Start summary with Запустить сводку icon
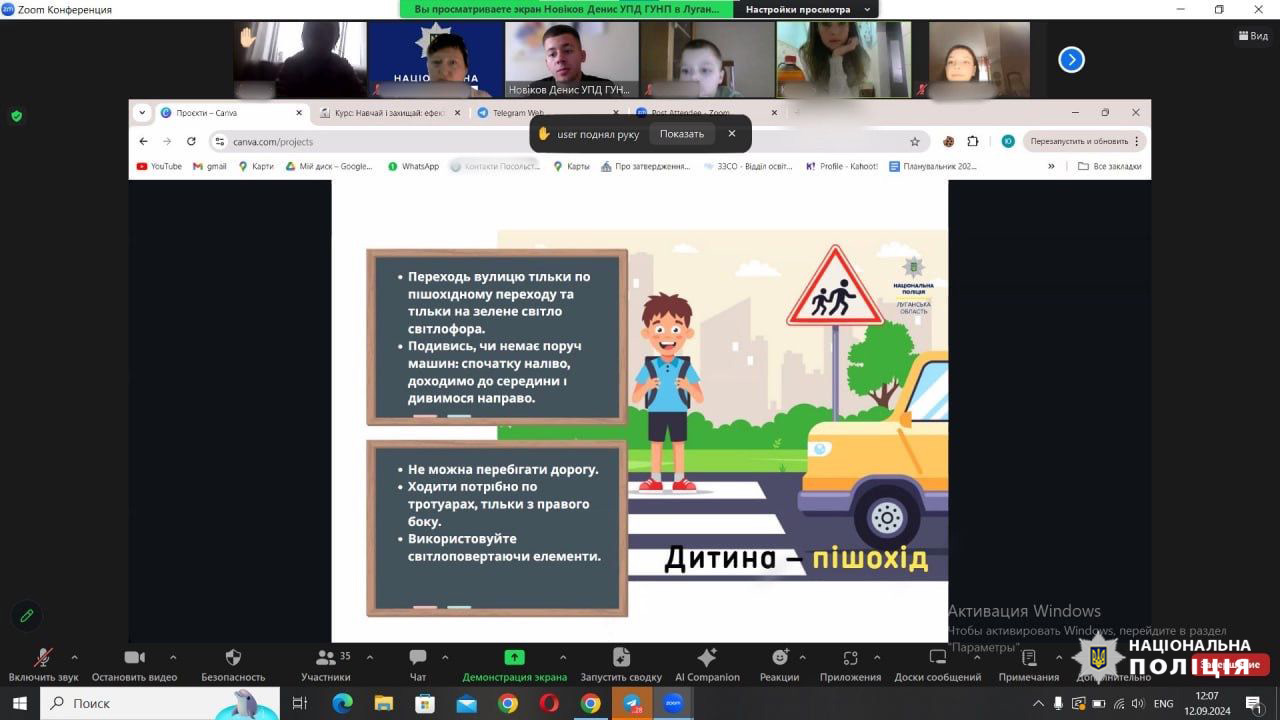This screenshot has height=720, width=1280. pos(621,658)
